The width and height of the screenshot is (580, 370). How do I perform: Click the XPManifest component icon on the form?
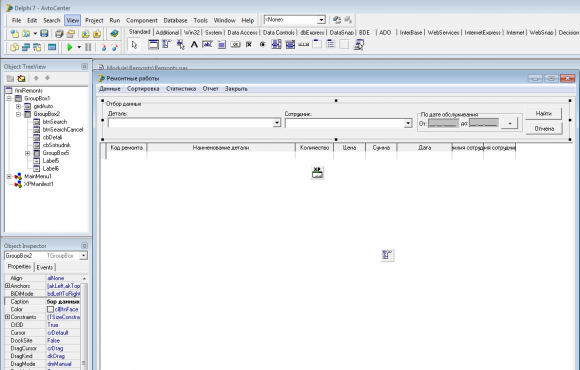[x=317, y=173]
